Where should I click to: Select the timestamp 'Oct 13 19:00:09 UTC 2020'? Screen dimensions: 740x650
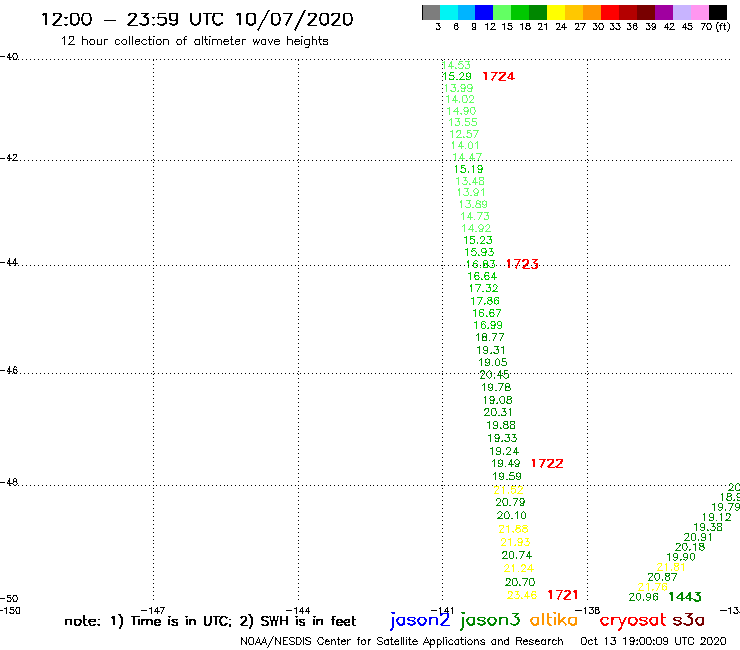click(653, 642)
